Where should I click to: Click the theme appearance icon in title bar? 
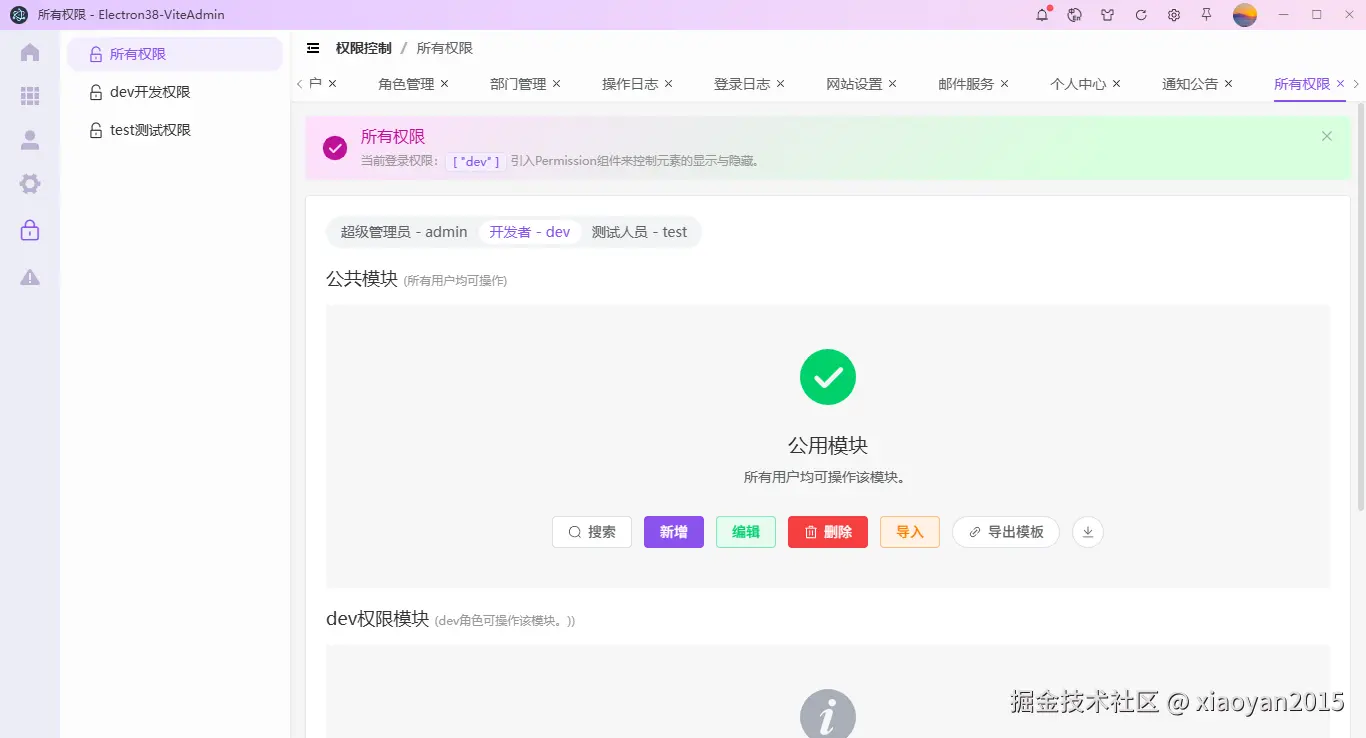[x=1107, y=15]
